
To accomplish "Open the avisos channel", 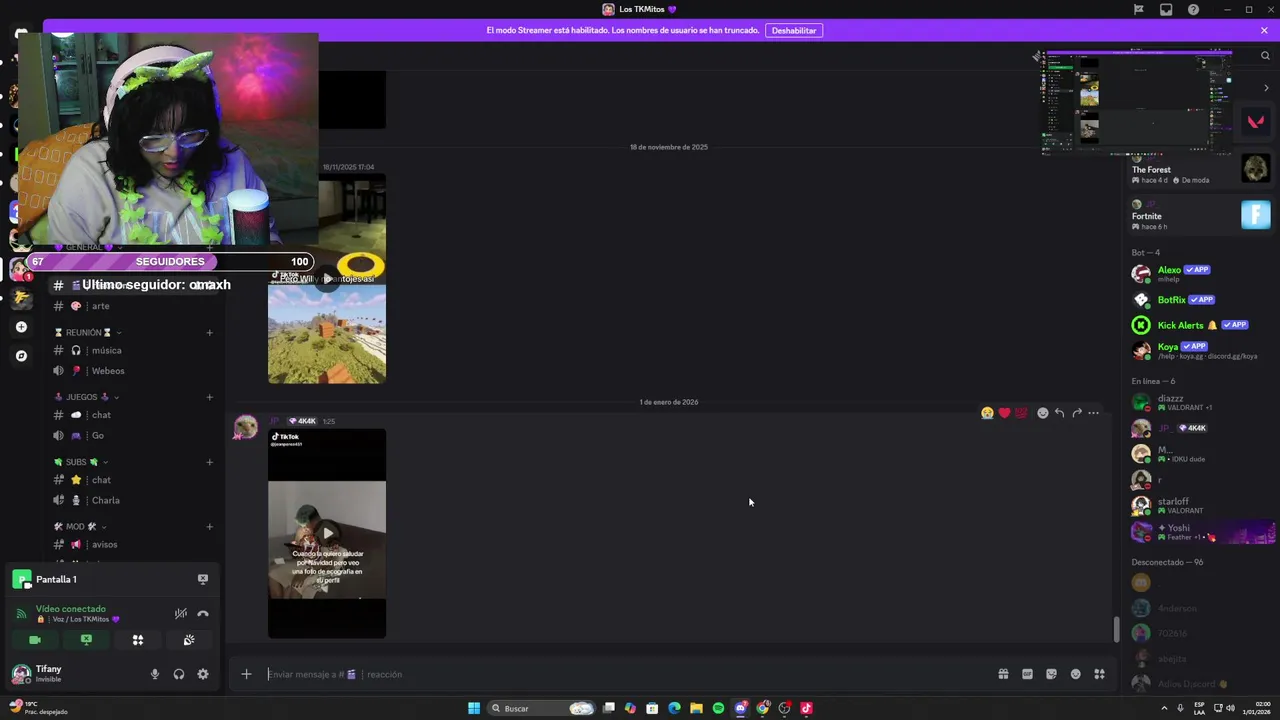I will pyautogui.click(x=133, y=545).
